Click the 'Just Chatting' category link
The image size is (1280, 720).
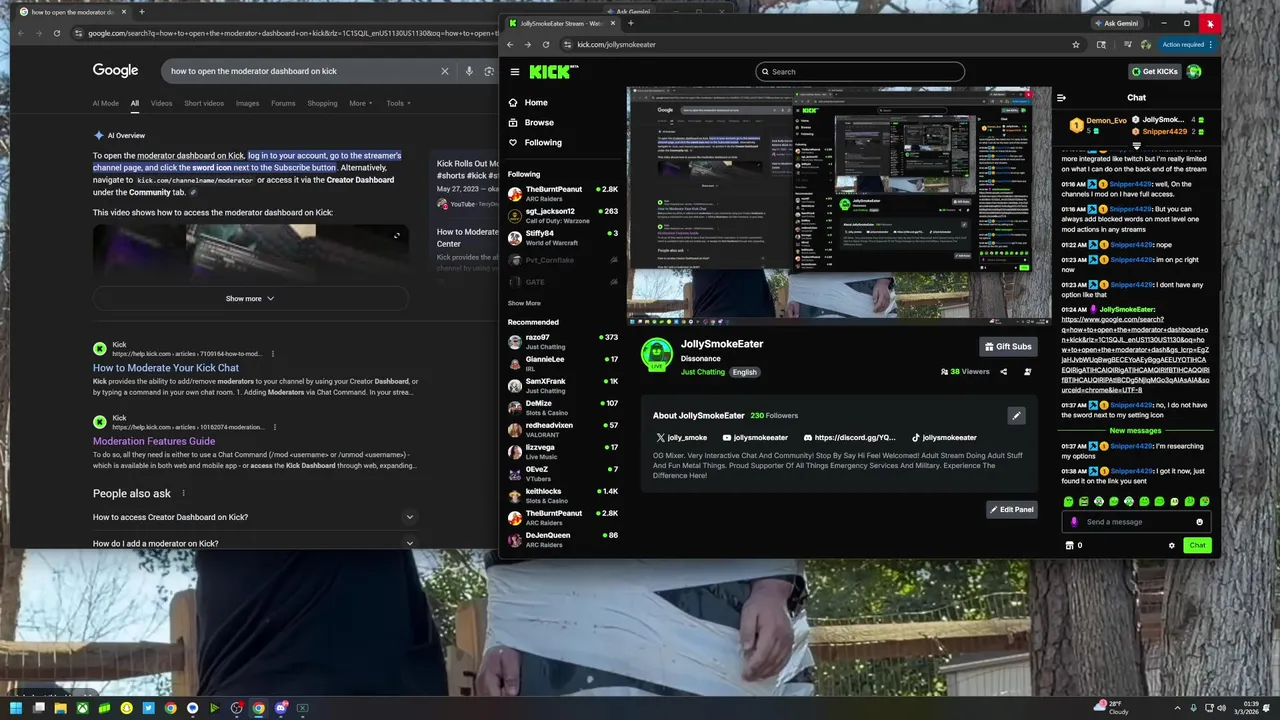coord(703,372)
